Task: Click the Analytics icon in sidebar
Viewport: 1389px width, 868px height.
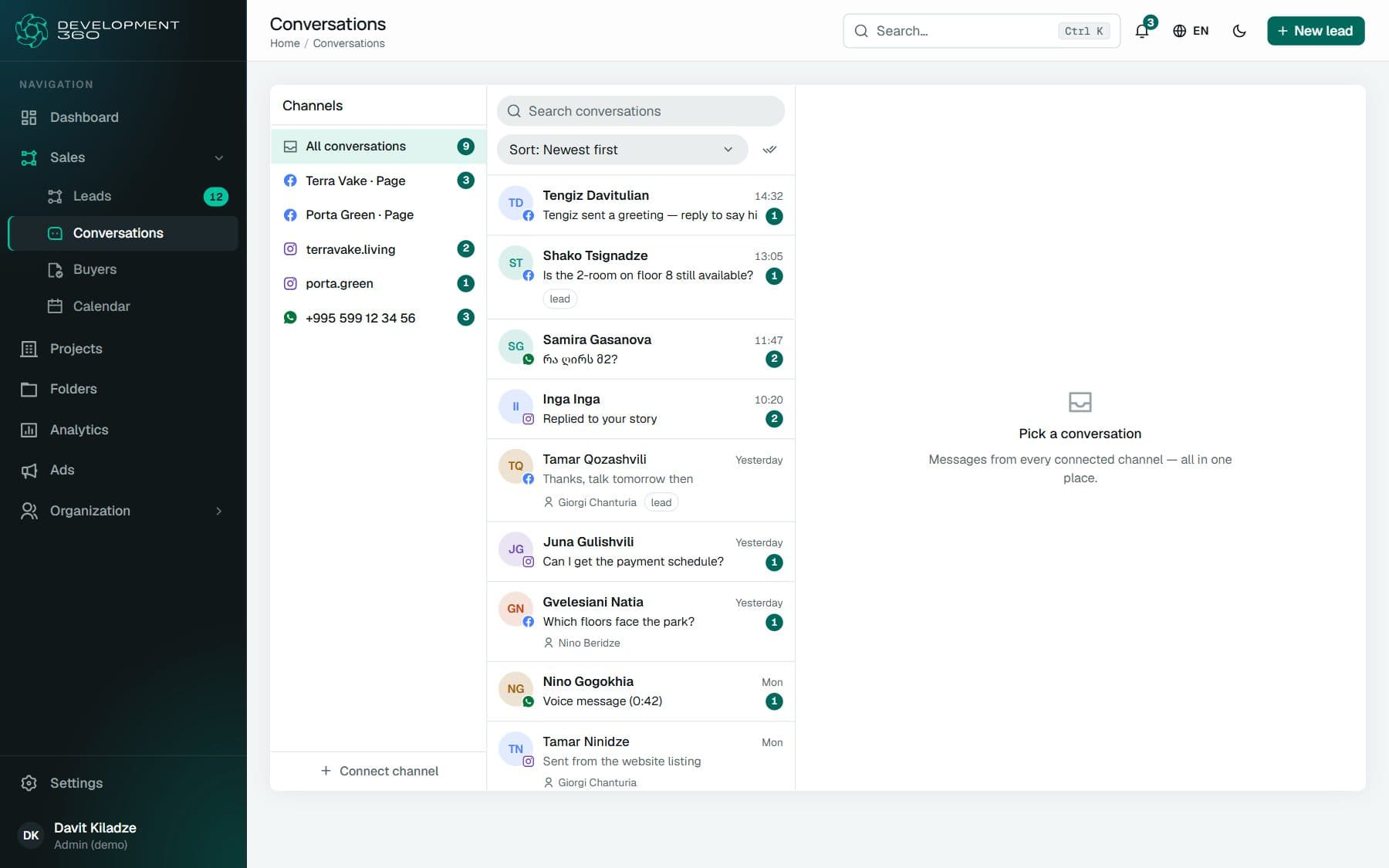Action: pyautogui.click(x=29, y=430)
